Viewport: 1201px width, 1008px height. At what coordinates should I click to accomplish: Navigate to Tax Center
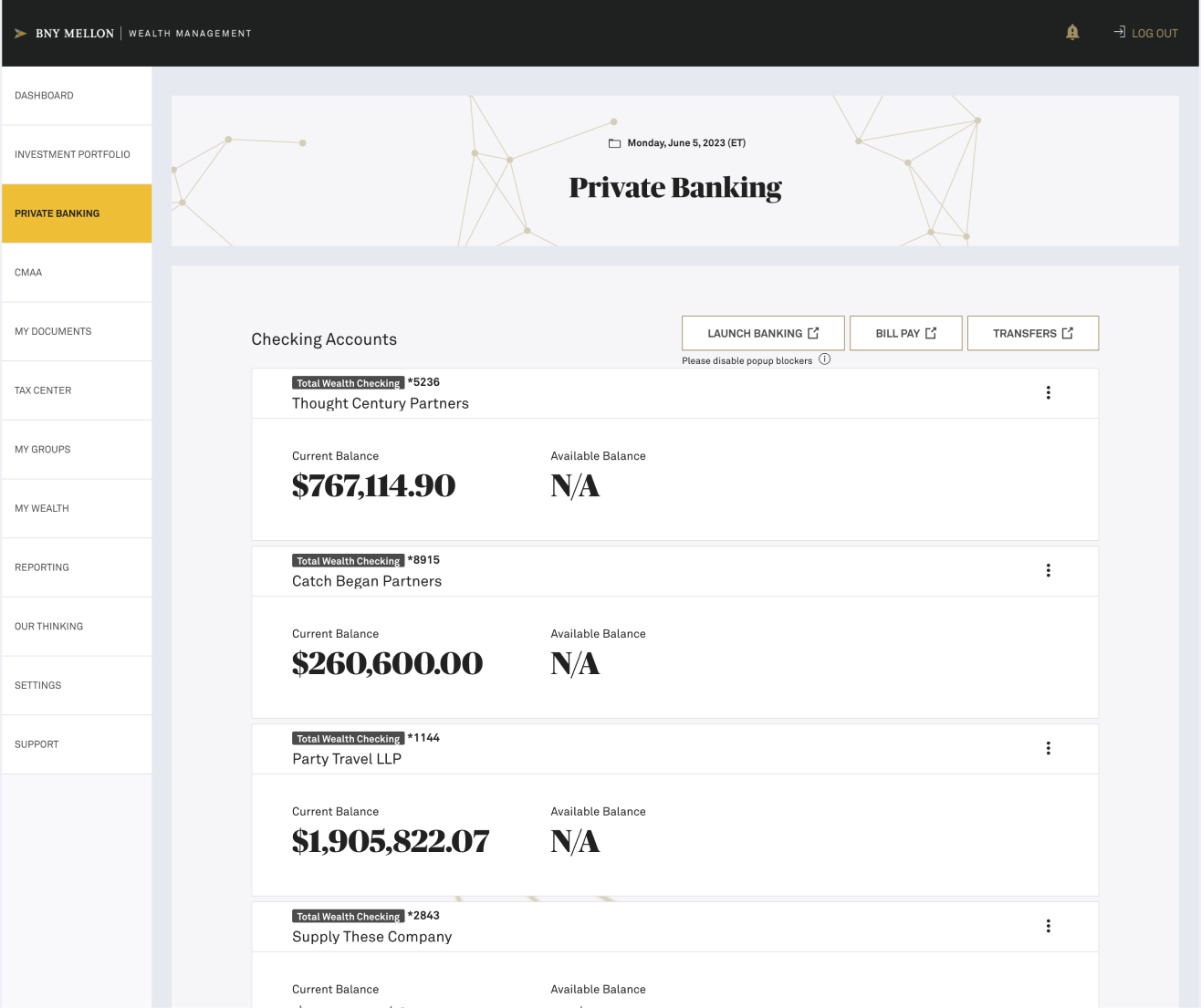coord(77,390)
